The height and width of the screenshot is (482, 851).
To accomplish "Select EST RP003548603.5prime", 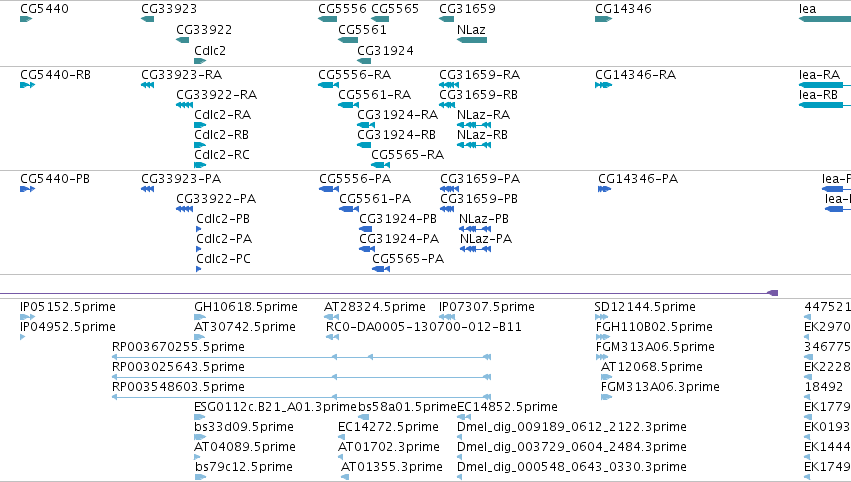I will coord(178,387).
